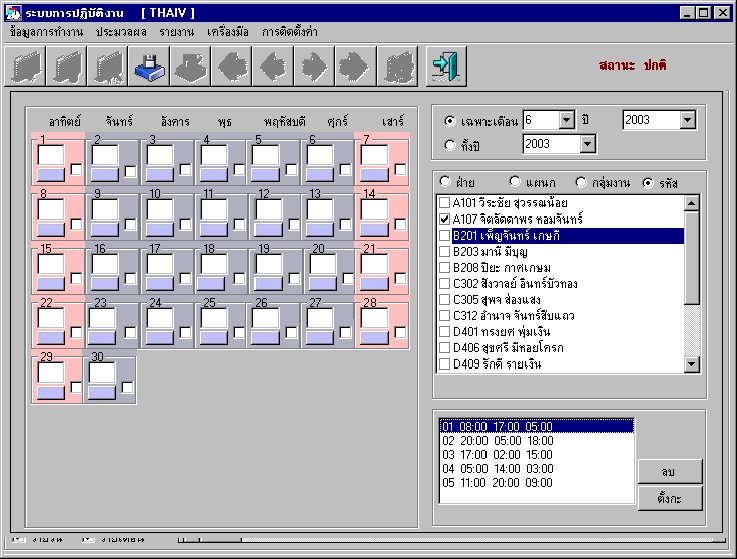
Task: Click the white shift field on day 3
Action: pos(160,156)
